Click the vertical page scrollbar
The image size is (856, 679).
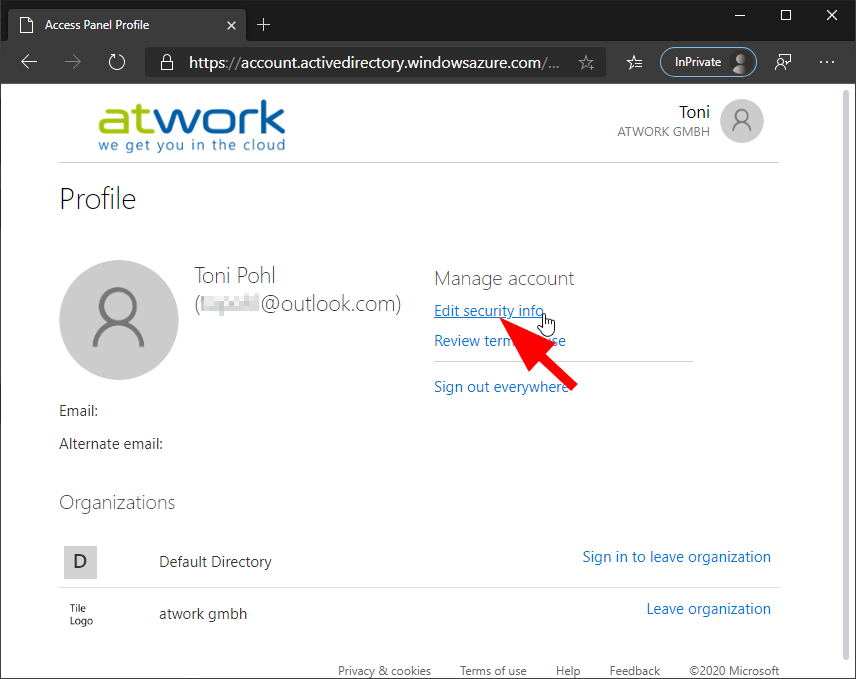(846, 374)
